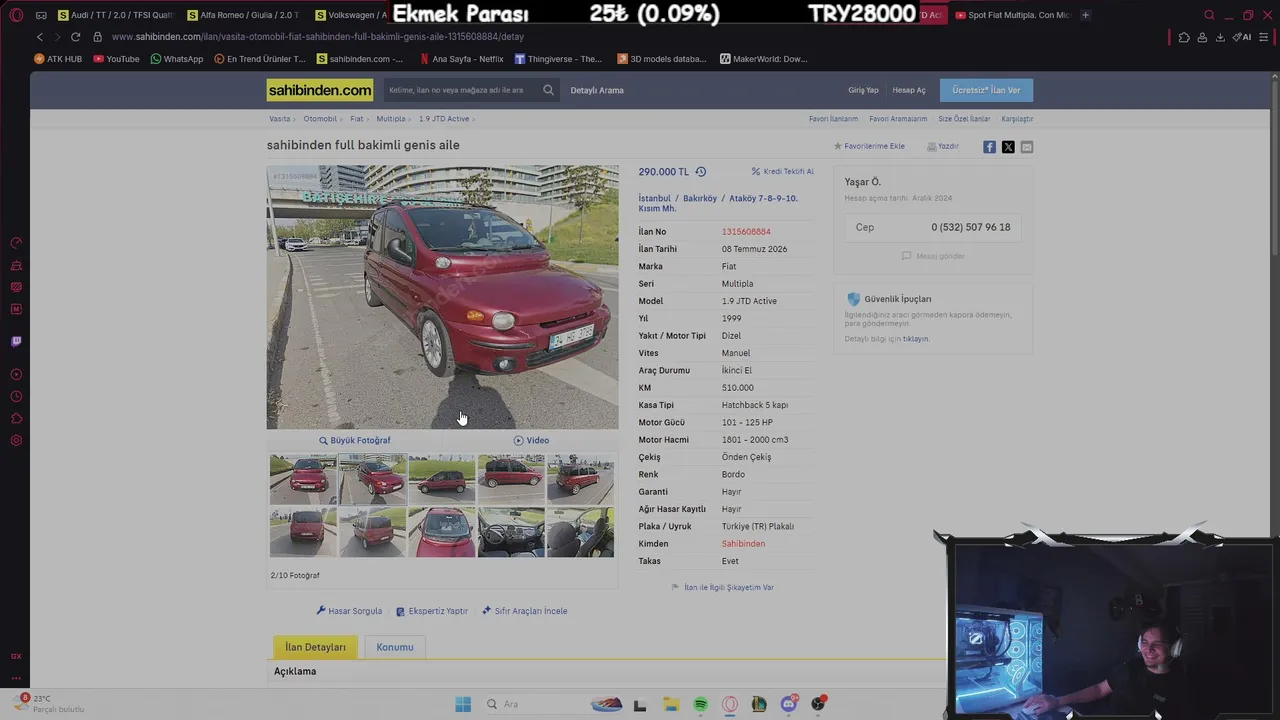Open the browser AI assistant icon

[x=1244, y=37]
